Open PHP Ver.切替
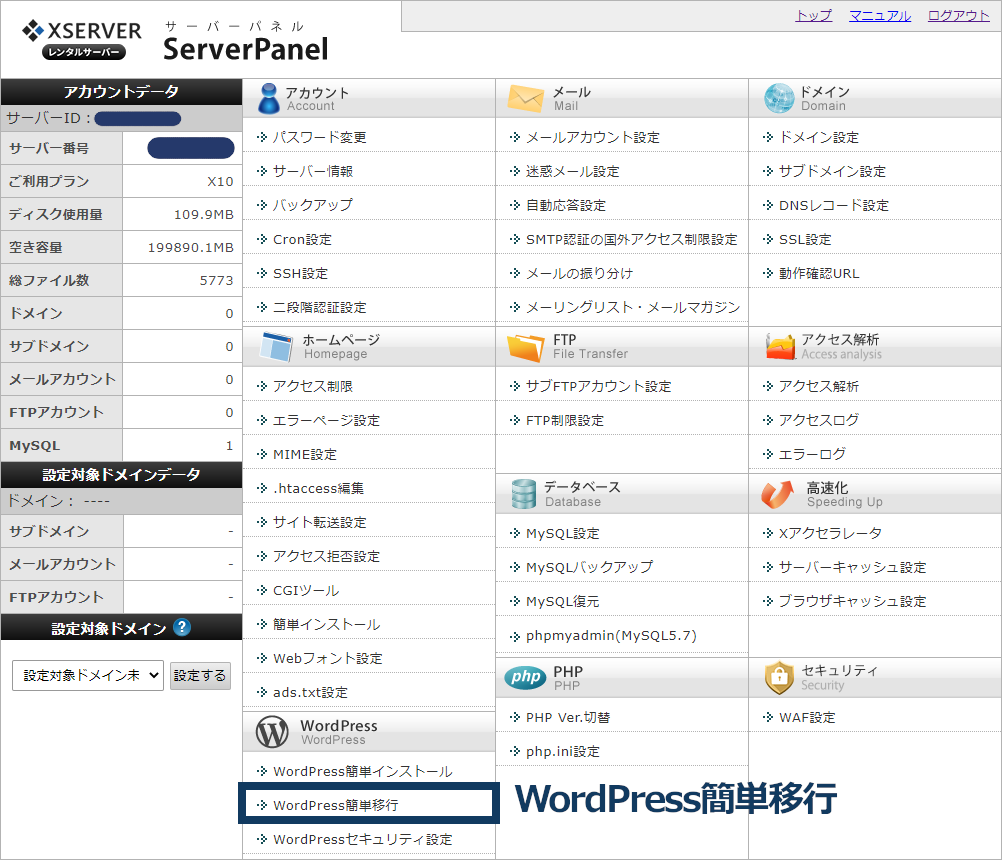This screenshot has height=860, width=1002. coord(568,717)
